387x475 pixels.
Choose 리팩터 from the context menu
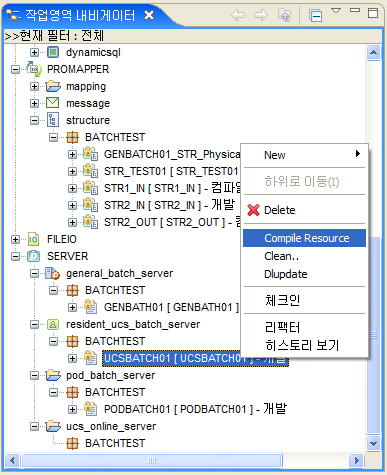pos(305,328)
